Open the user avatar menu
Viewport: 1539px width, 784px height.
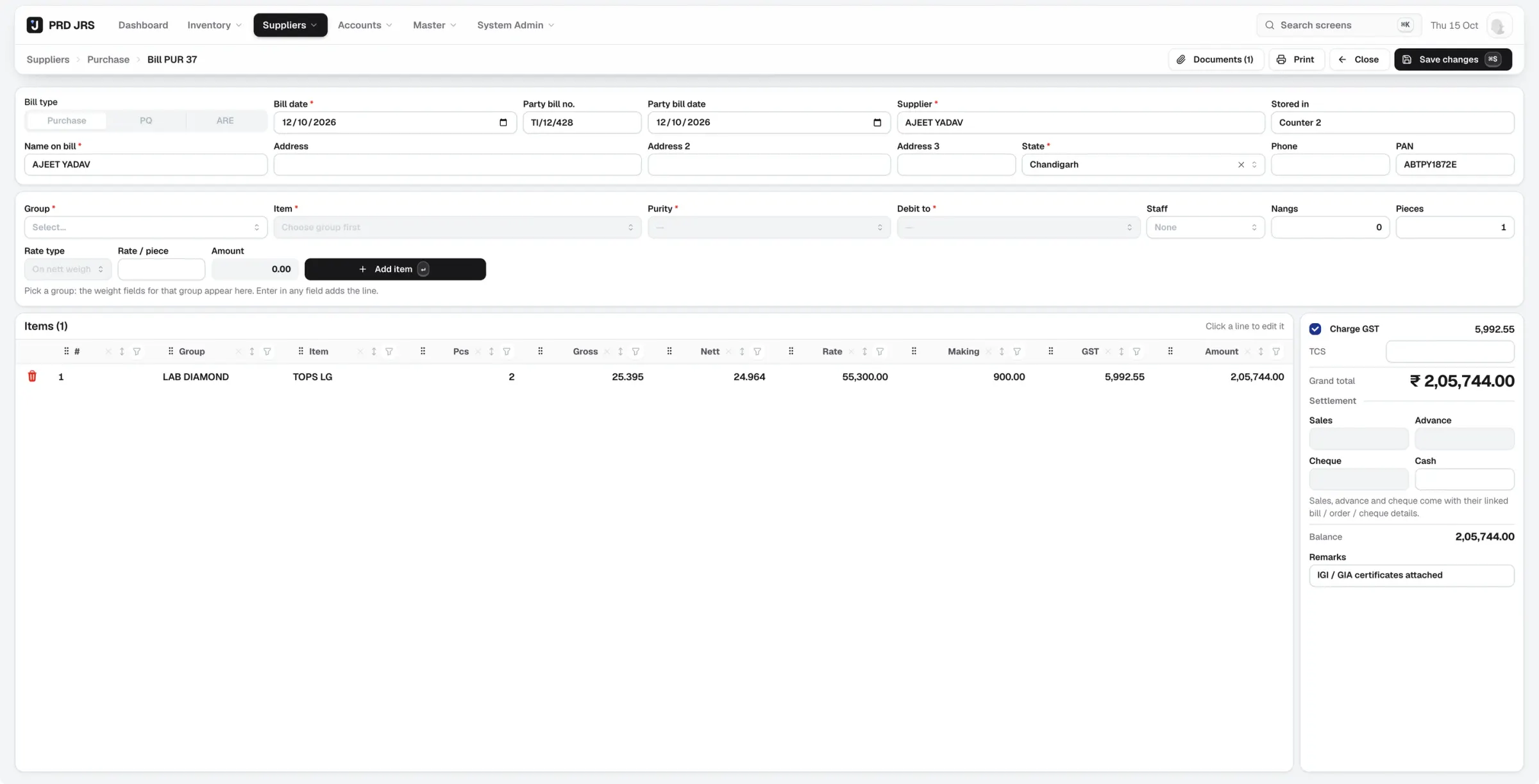click(1499, 25)
